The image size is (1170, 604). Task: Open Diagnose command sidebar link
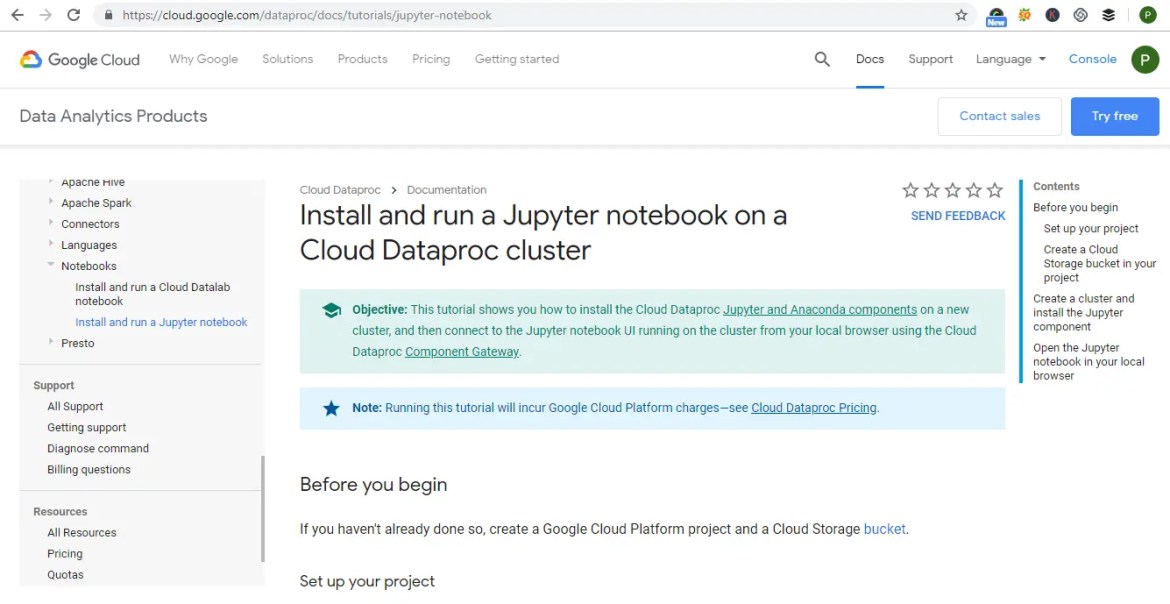tap(98, 449)
